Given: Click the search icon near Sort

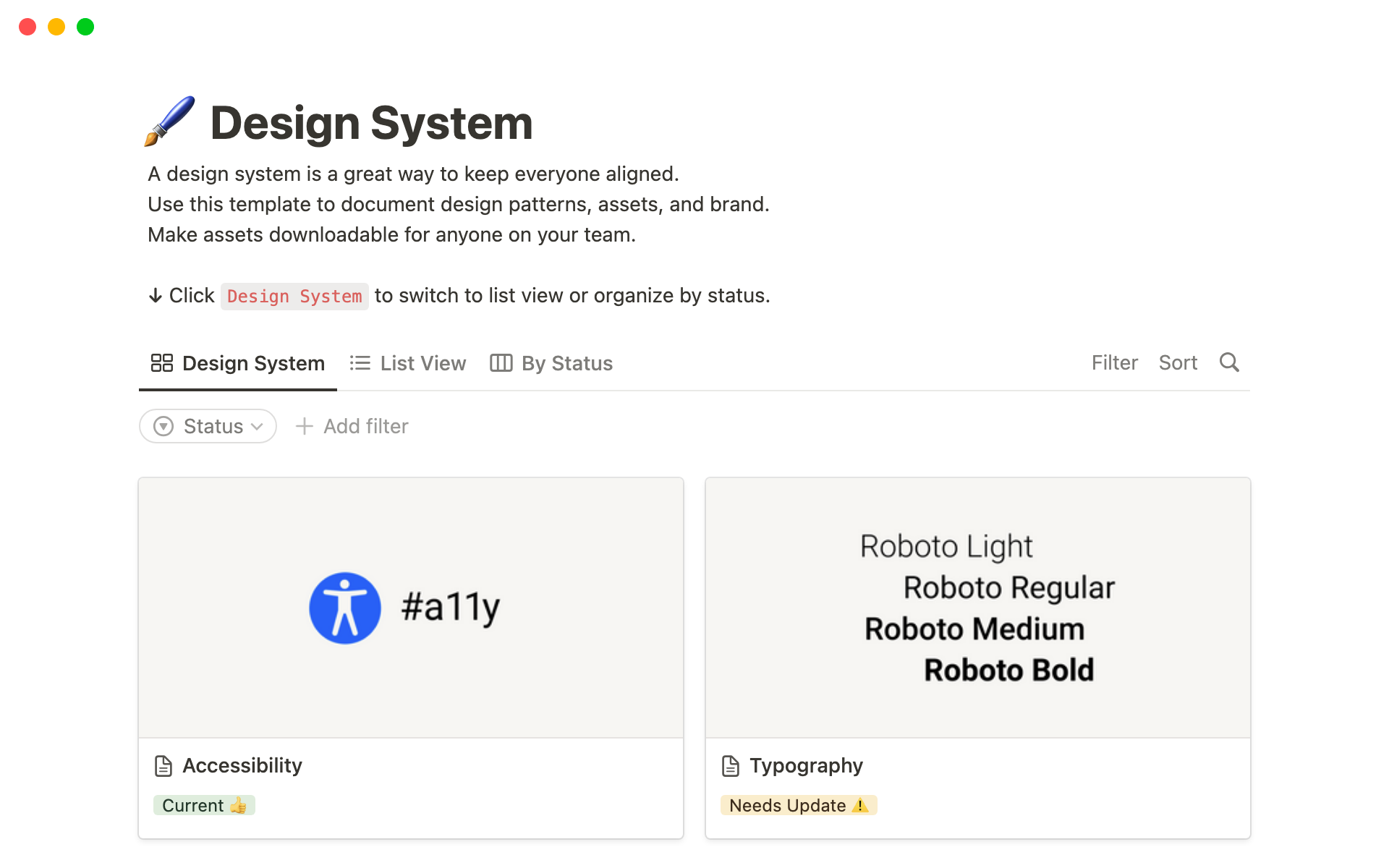Looking at the screenshot, I should tap(1230, 362).
